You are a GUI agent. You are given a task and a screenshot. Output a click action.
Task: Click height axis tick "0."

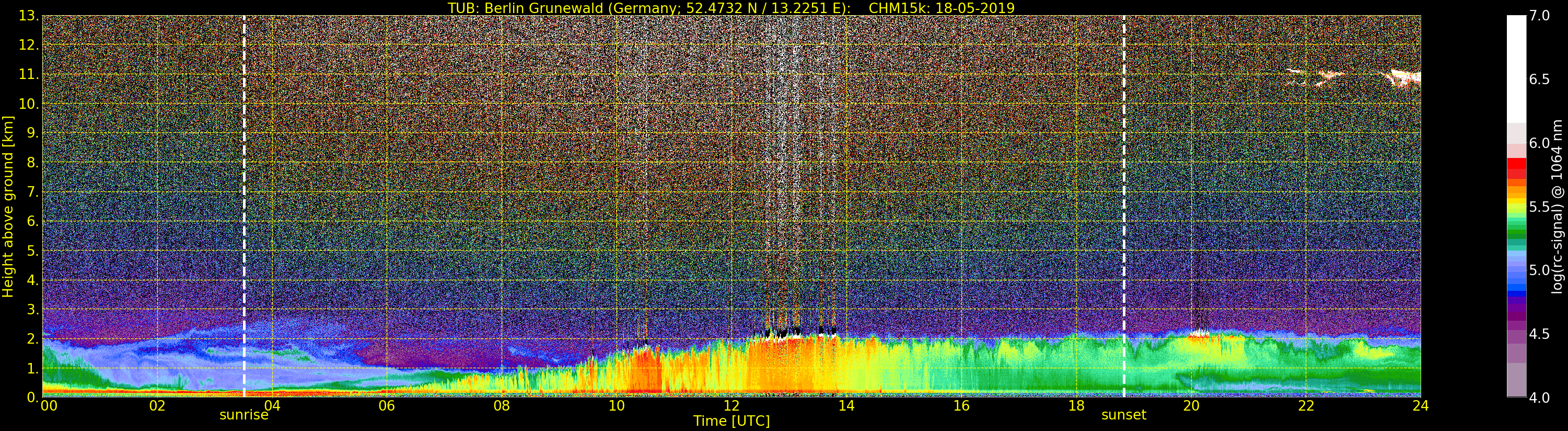tap(33, 397)
